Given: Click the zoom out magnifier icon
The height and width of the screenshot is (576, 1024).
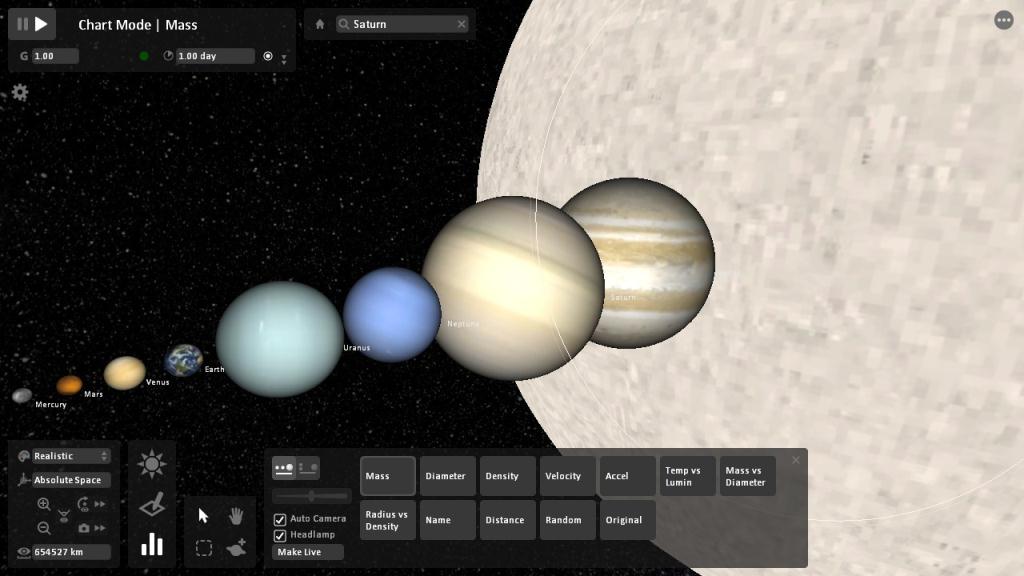Looking at the screenshot, I should (44, 528).
